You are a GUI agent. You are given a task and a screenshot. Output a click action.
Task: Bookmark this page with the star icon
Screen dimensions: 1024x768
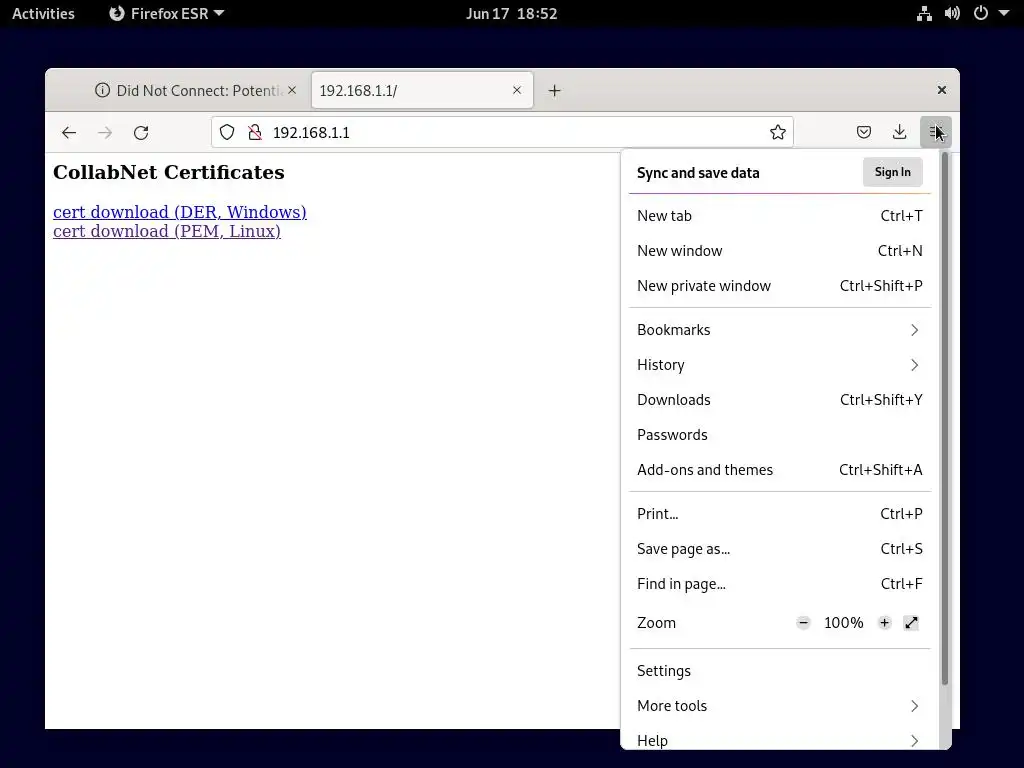pos(777,133)
